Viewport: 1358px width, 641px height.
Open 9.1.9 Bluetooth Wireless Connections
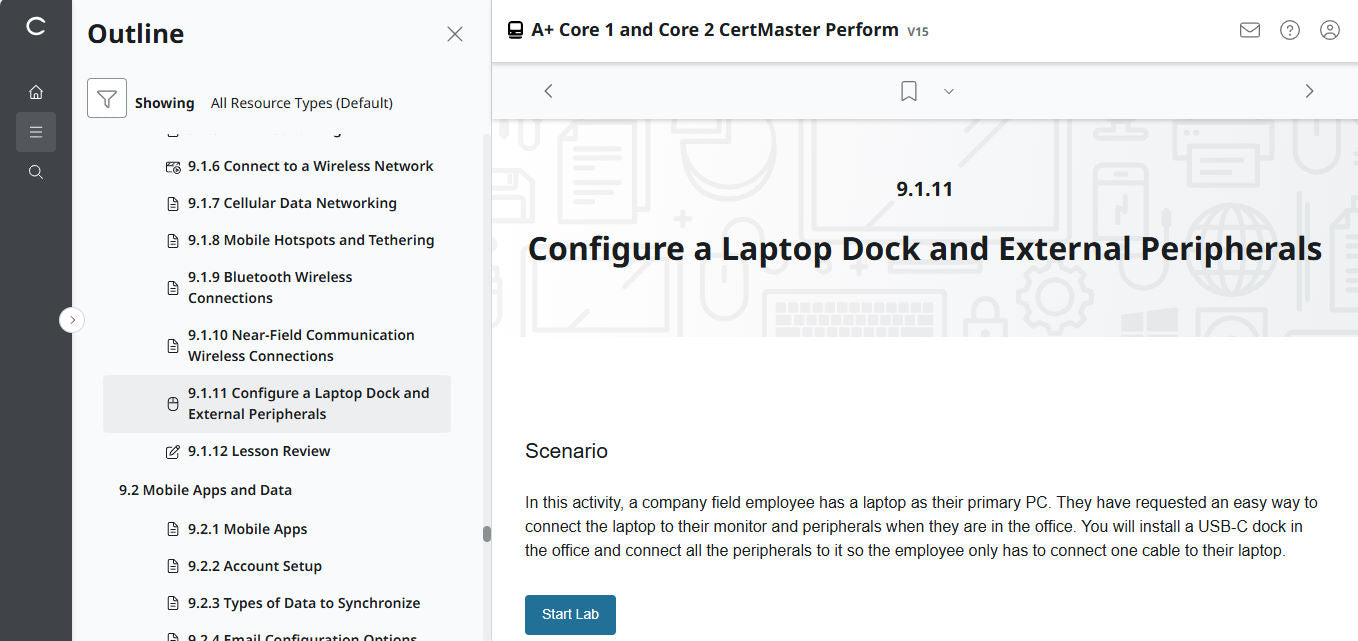tap(270, 287)
